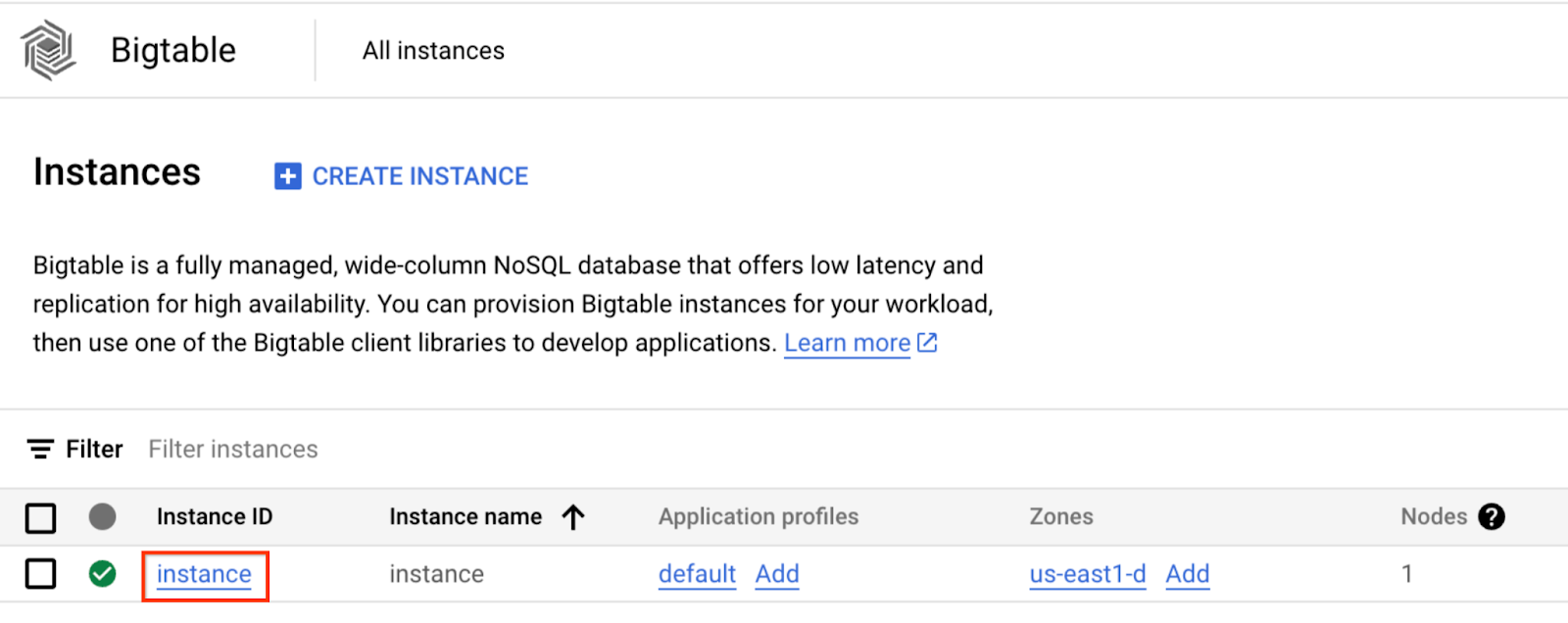Click the green checkmark status icon

tap(102, 574)
